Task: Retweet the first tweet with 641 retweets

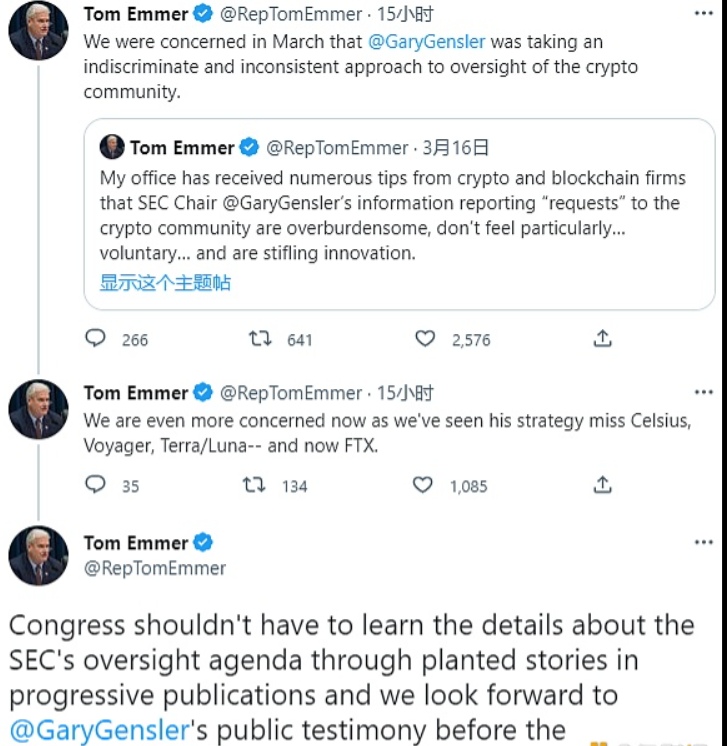Action: 260,339
